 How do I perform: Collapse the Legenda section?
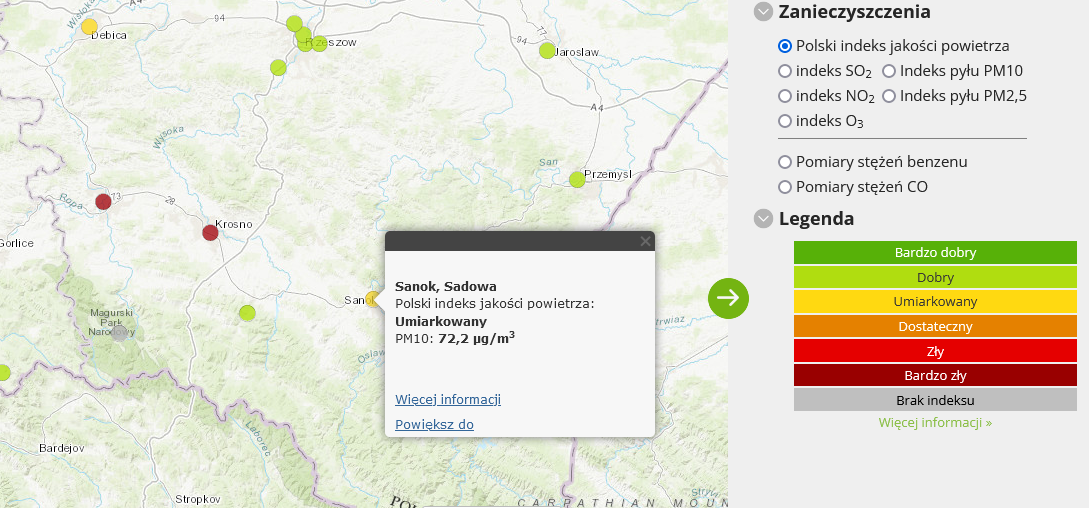coord(764,218)
